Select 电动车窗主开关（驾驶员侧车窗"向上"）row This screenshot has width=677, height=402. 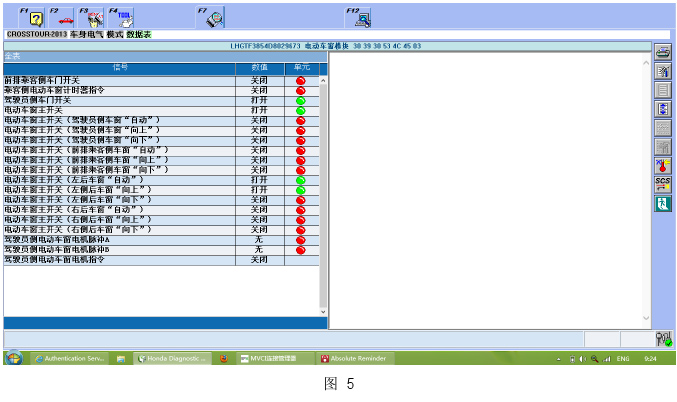tap(161, 130)
